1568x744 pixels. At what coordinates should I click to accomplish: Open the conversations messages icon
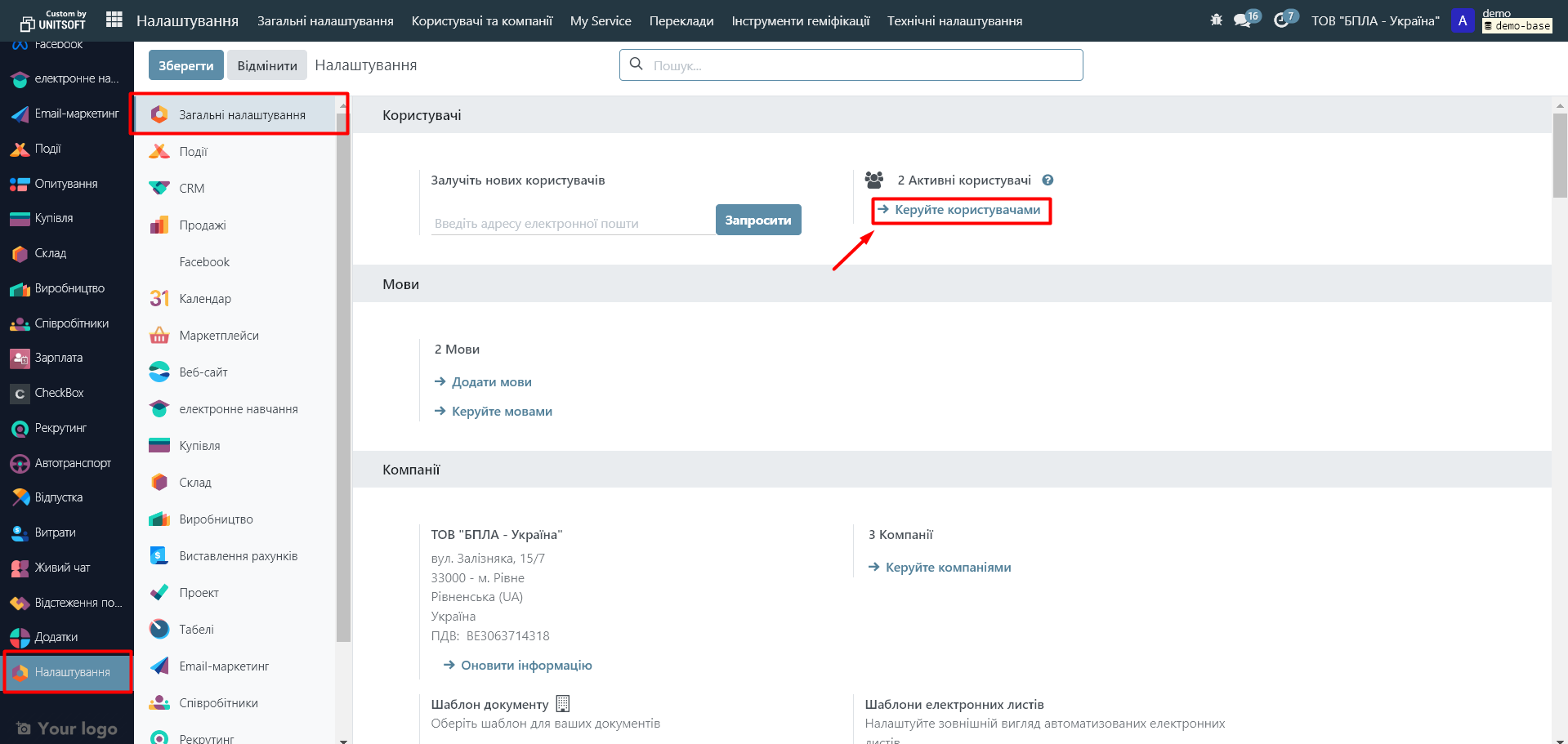(x=1243, y=20)
